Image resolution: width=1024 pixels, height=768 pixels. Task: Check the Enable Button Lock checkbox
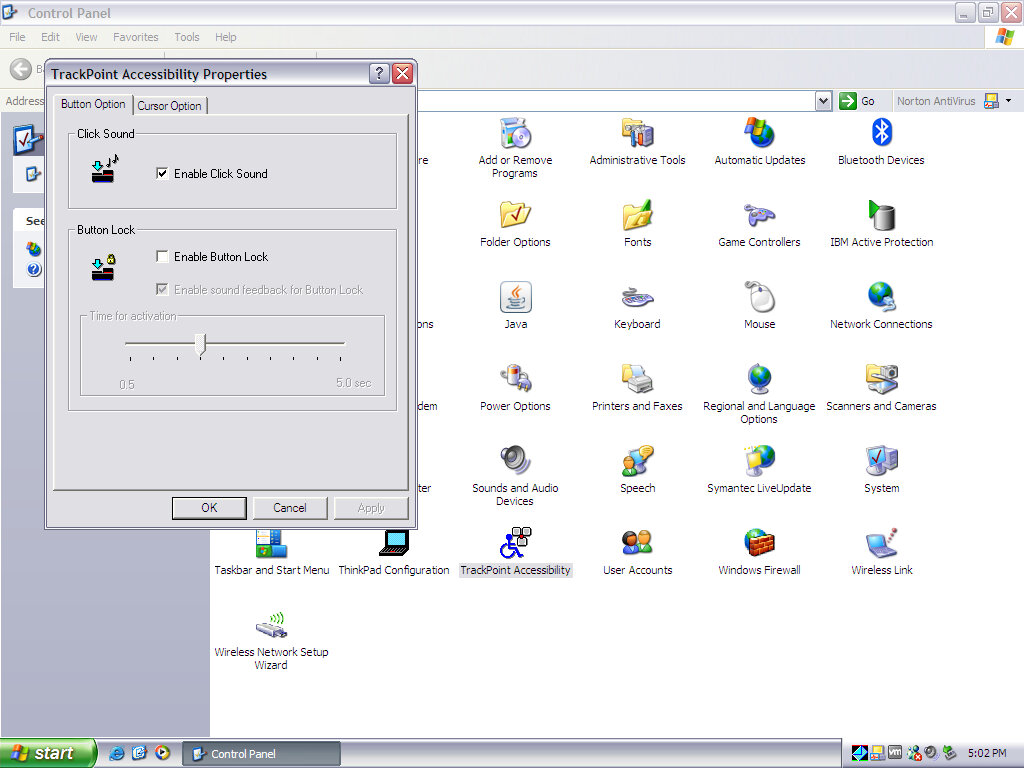(x=162, y=257)
